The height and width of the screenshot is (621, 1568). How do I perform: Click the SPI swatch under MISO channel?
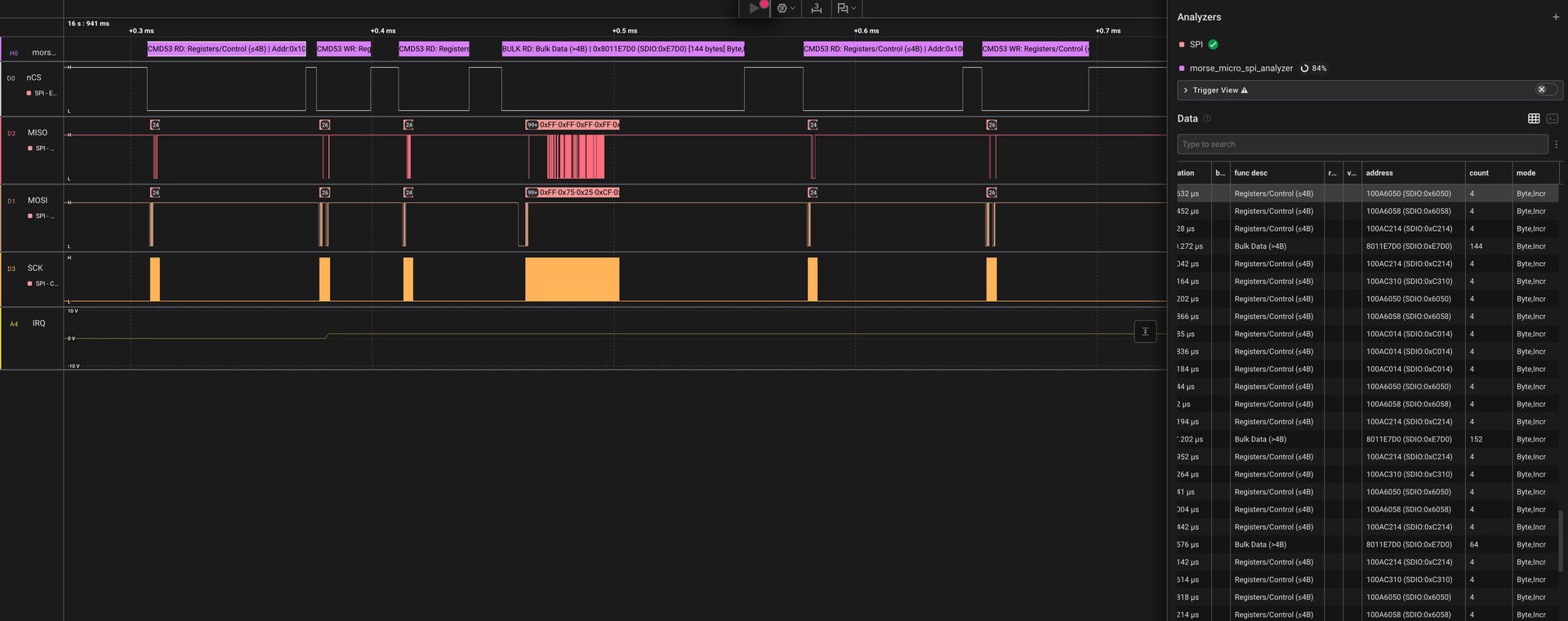click(30, 149)
